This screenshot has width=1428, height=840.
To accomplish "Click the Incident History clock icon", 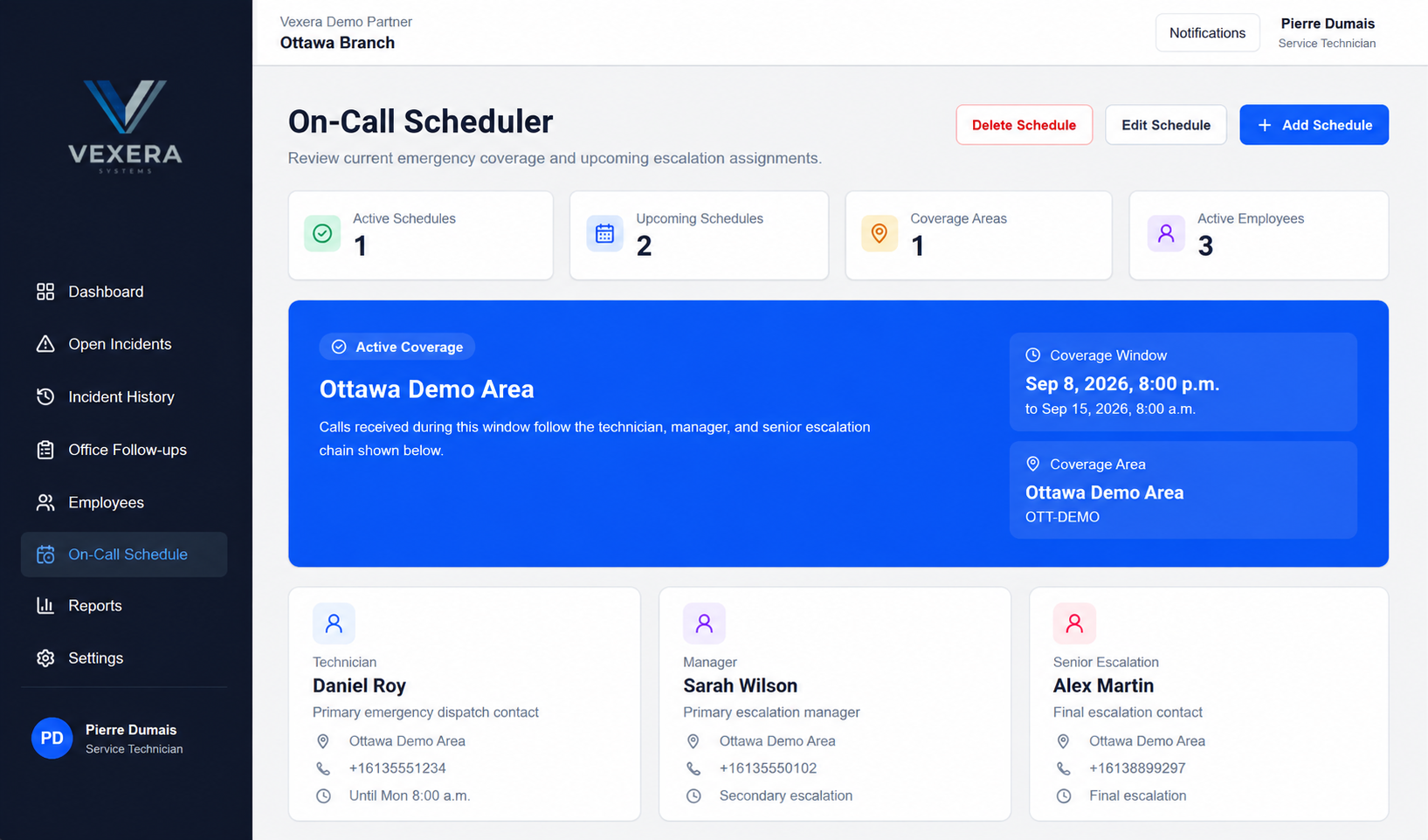I will coord(45,396).
